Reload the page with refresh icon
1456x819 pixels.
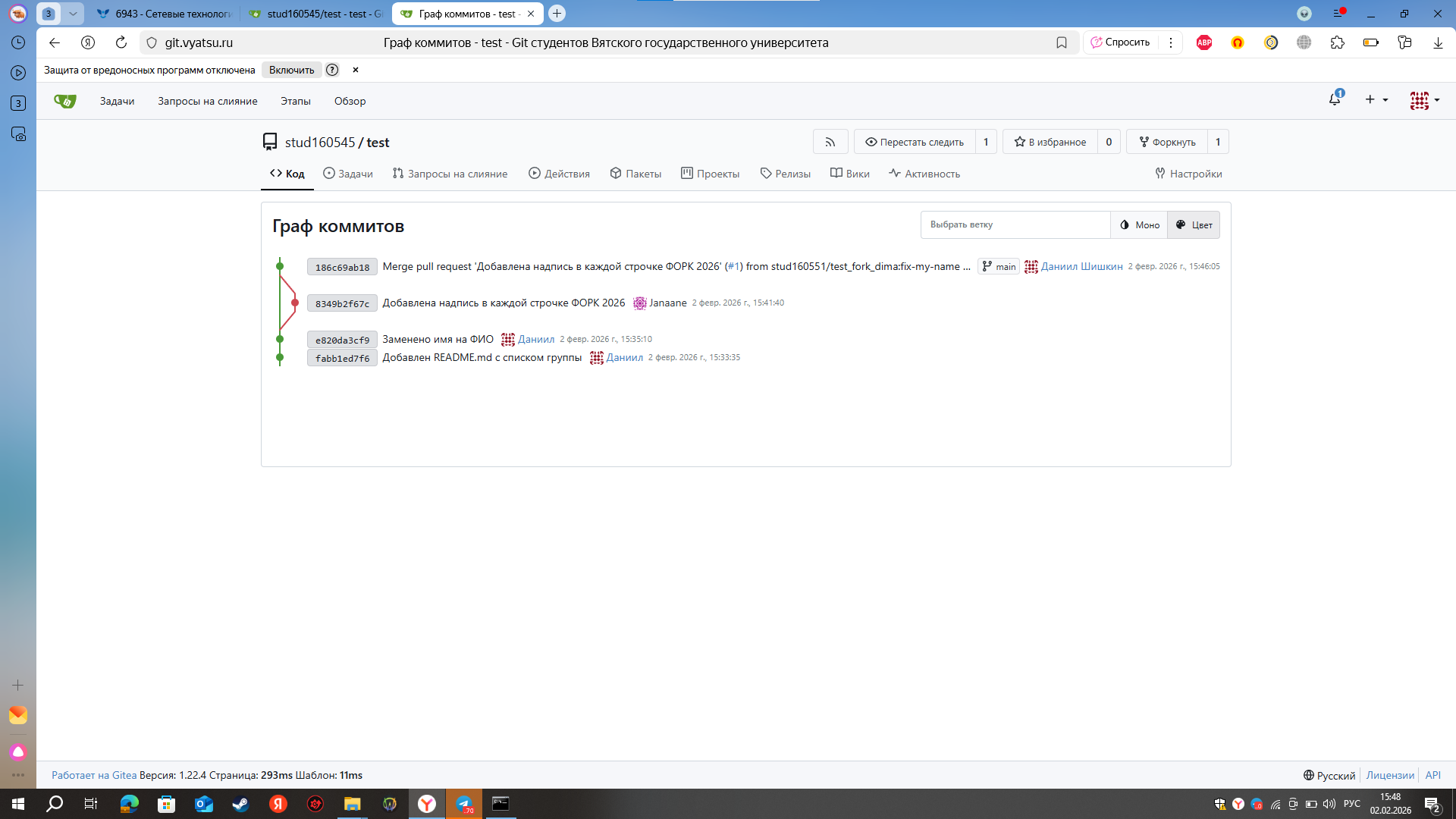(121, 42)
